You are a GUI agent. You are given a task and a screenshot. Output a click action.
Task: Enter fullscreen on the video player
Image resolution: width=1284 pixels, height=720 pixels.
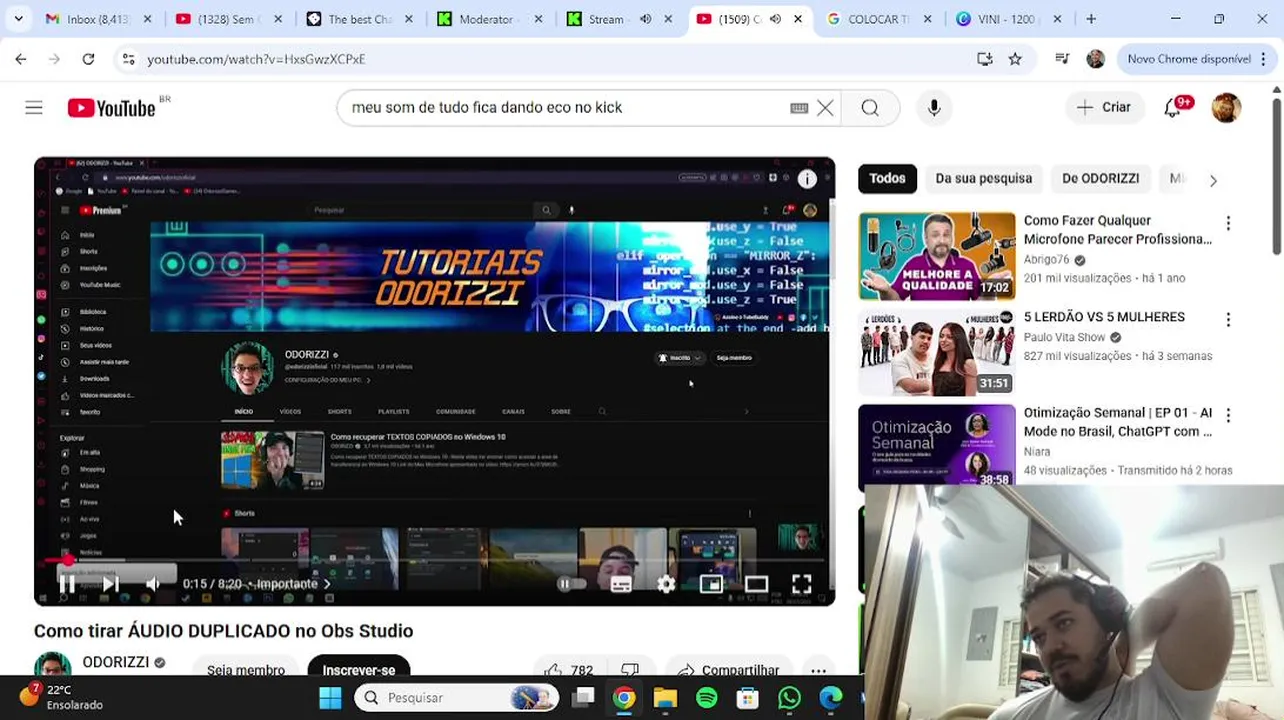point(801,584)
